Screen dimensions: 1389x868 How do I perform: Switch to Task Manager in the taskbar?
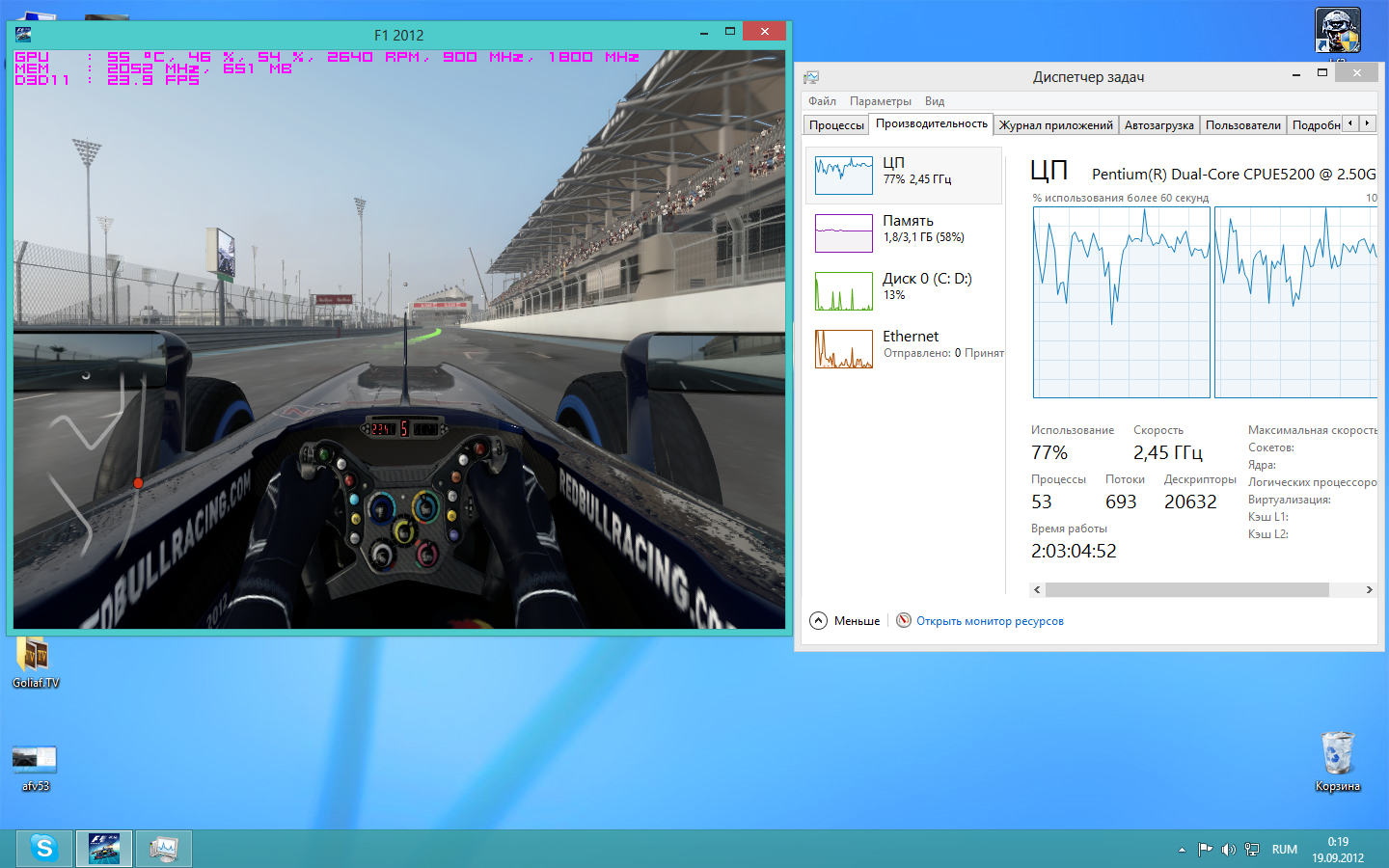164,849
